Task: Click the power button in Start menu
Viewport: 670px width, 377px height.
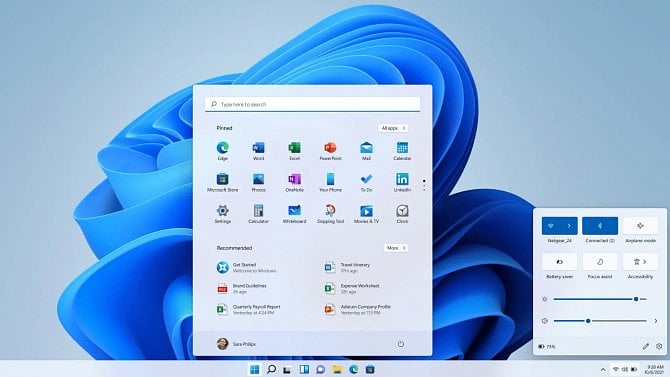Action: click(400, 344)
